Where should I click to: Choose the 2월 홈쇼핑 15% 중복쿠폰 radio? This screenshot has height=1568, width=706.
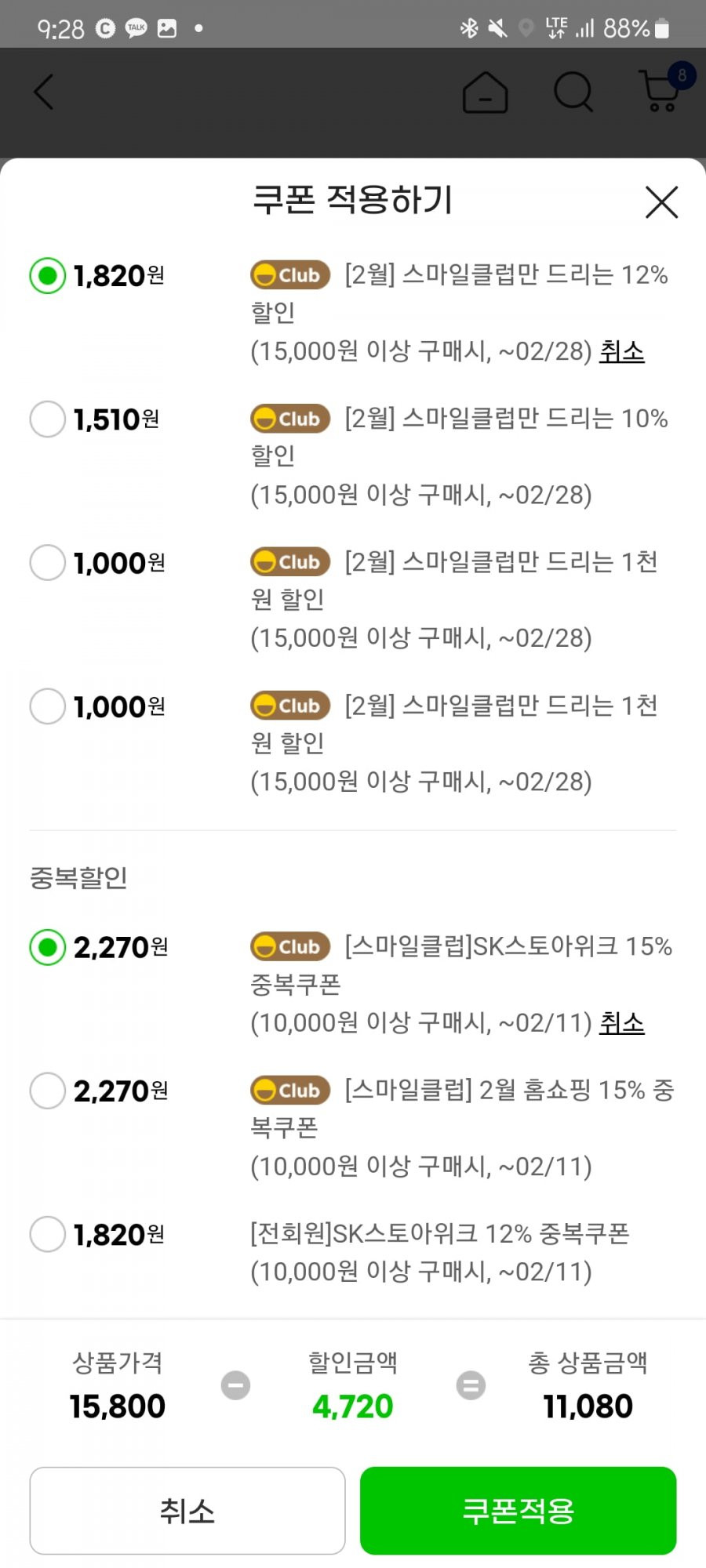pos(47,1090)
